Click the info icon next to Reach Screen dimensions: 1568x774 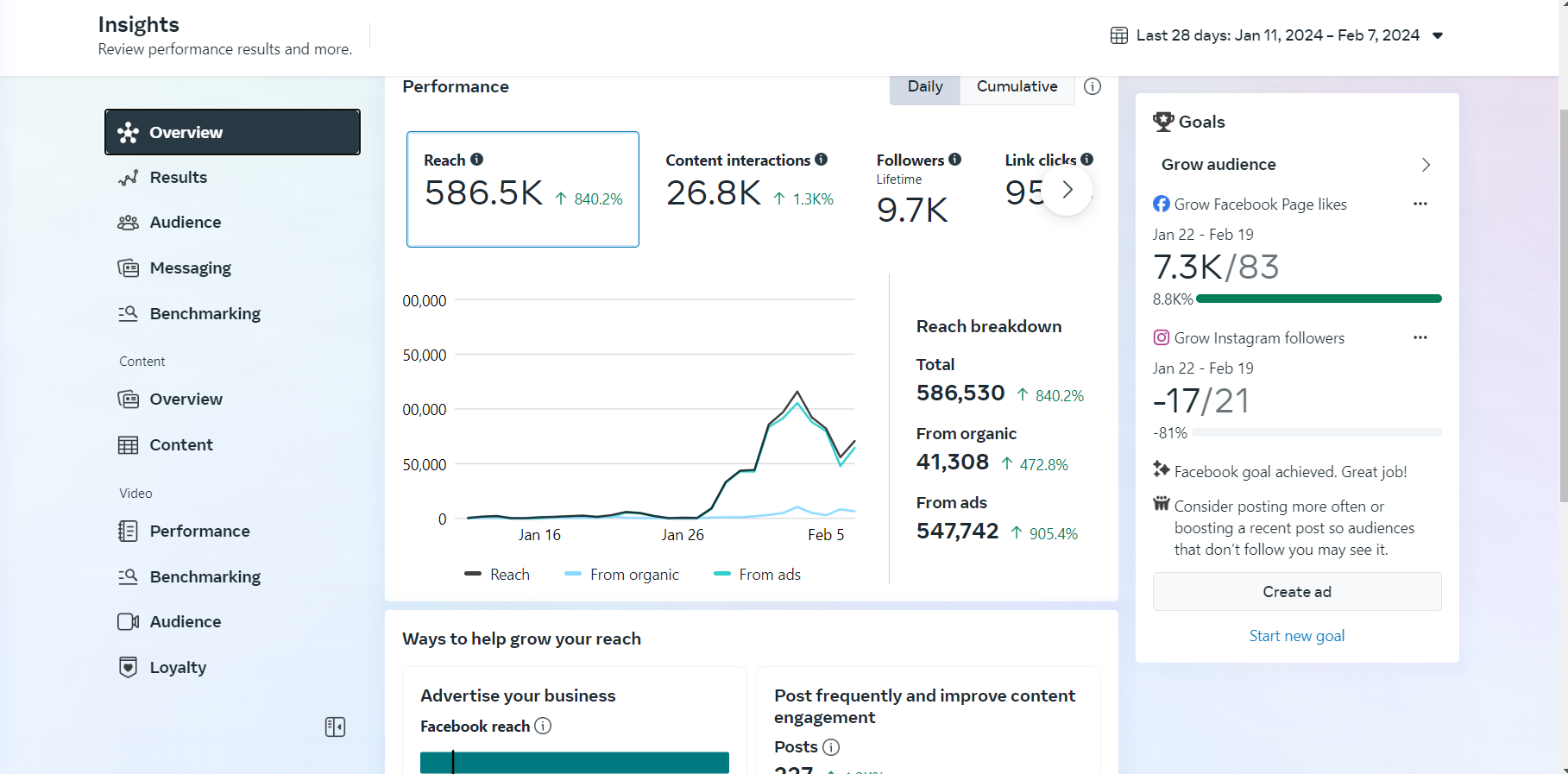pos(476,160)
